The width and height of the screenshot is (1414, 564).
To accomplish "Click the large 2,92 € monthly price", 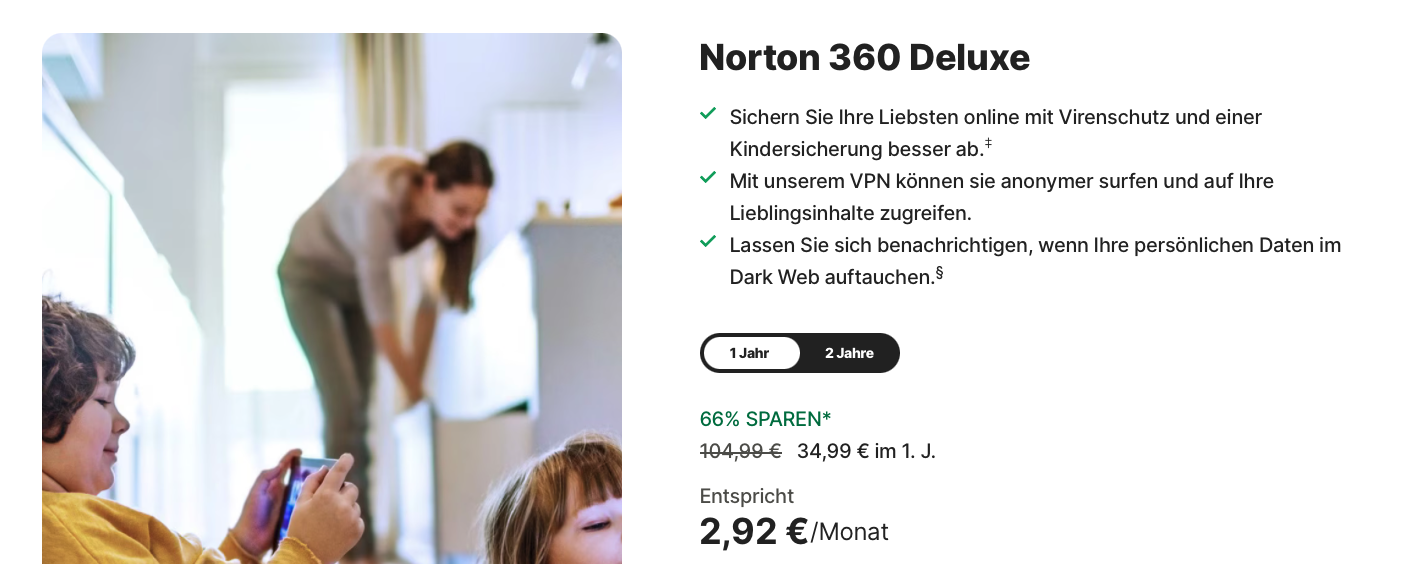I will click(754, 531).
